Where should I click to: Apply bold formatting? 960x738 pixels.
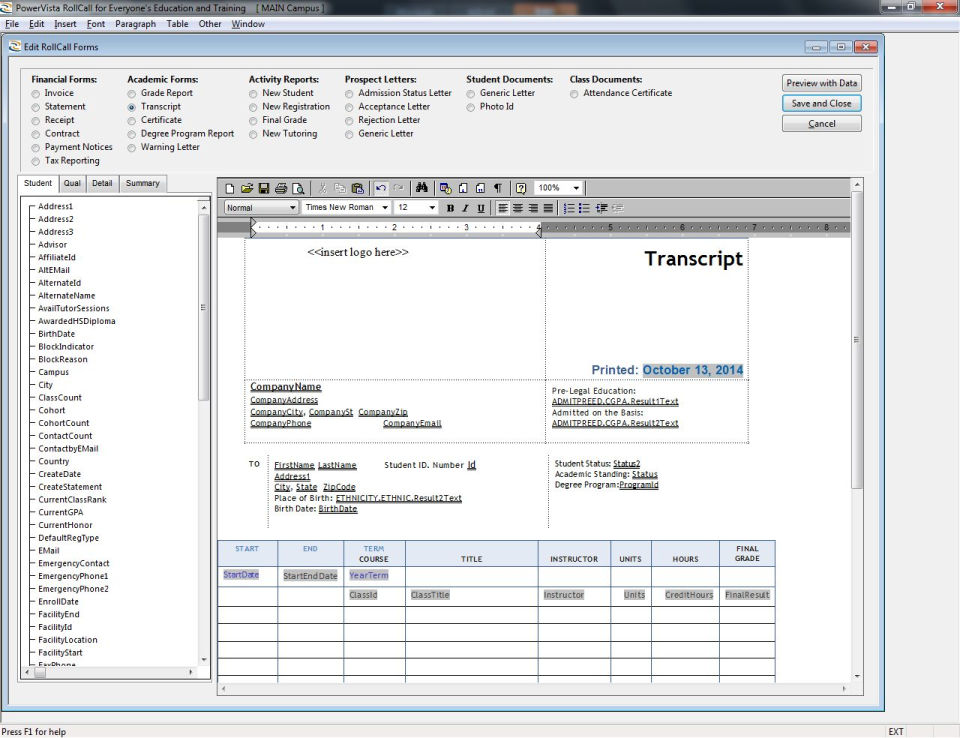click(x=451, y=208)
